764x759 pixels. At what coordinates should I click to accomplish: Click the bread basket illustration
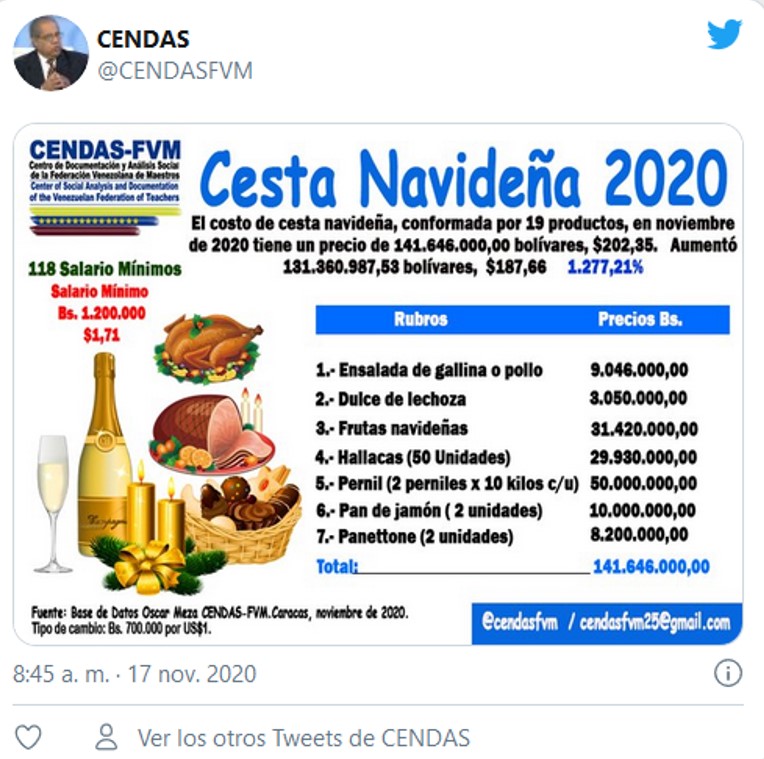[x=243, y=514]
